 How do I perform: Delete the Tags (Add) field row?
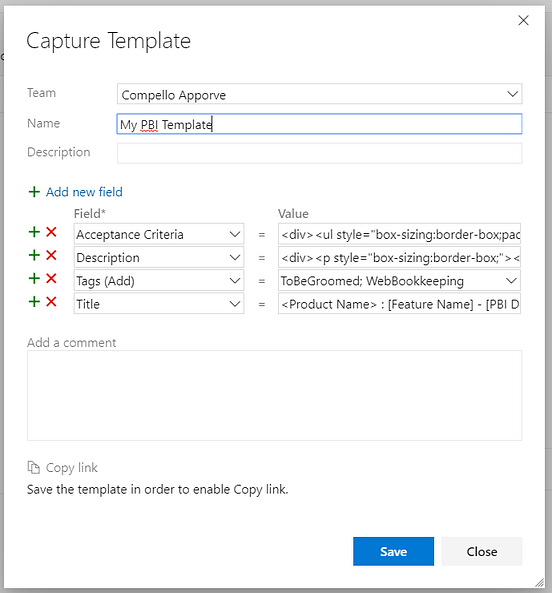(x=51, y=279)
